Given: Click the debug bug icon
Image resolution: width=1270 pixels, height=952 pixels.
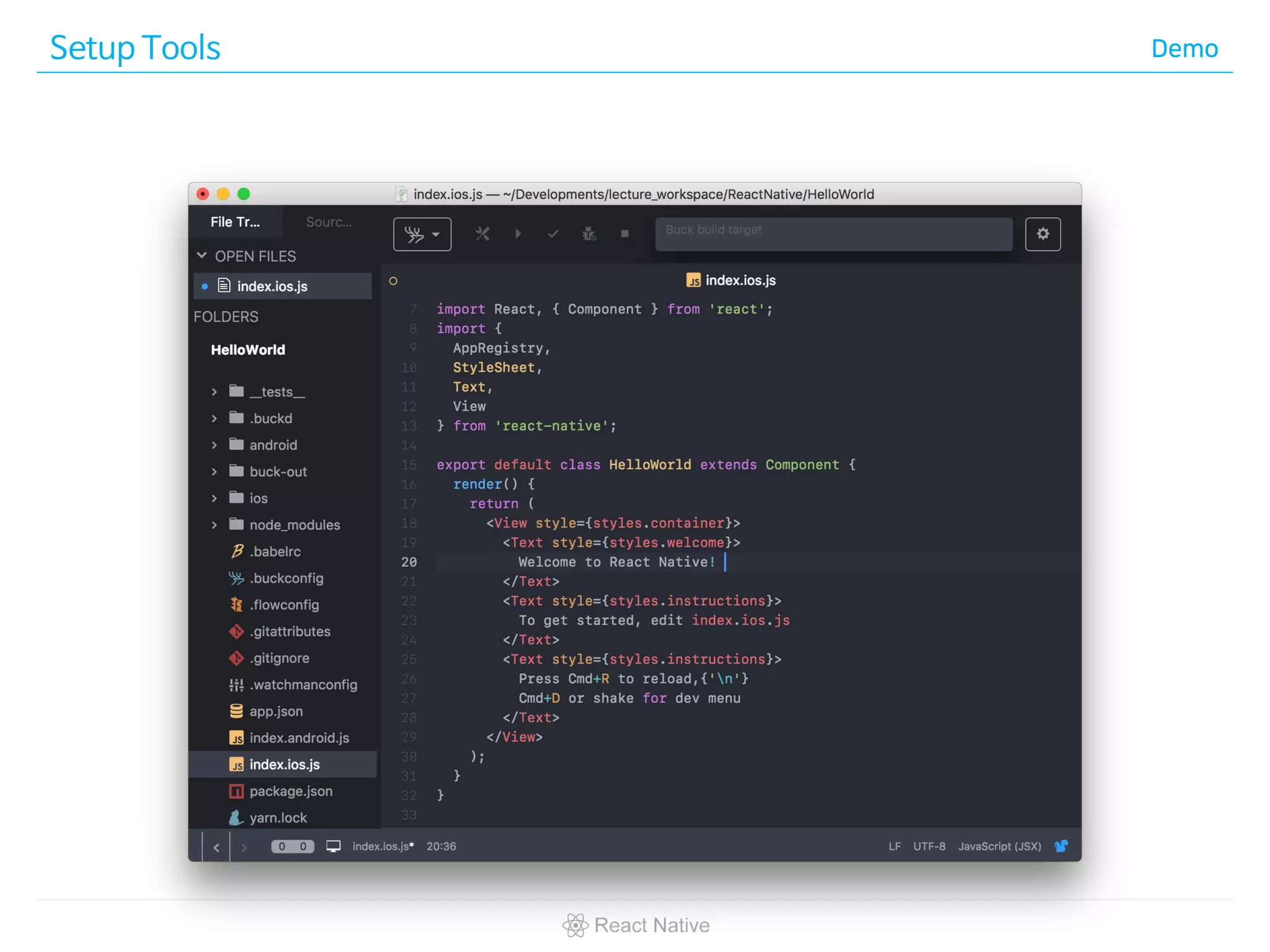Looking at the screenshot, I should pyautogui.click(x=588, y=234).
